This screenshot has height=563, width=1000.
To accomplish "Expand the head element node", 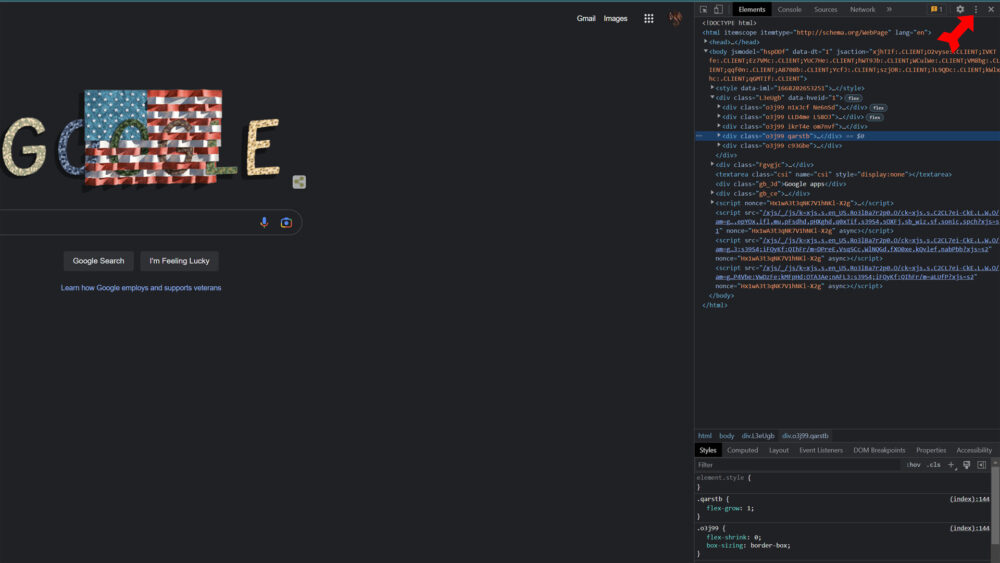I will click(x=706, y=42).
